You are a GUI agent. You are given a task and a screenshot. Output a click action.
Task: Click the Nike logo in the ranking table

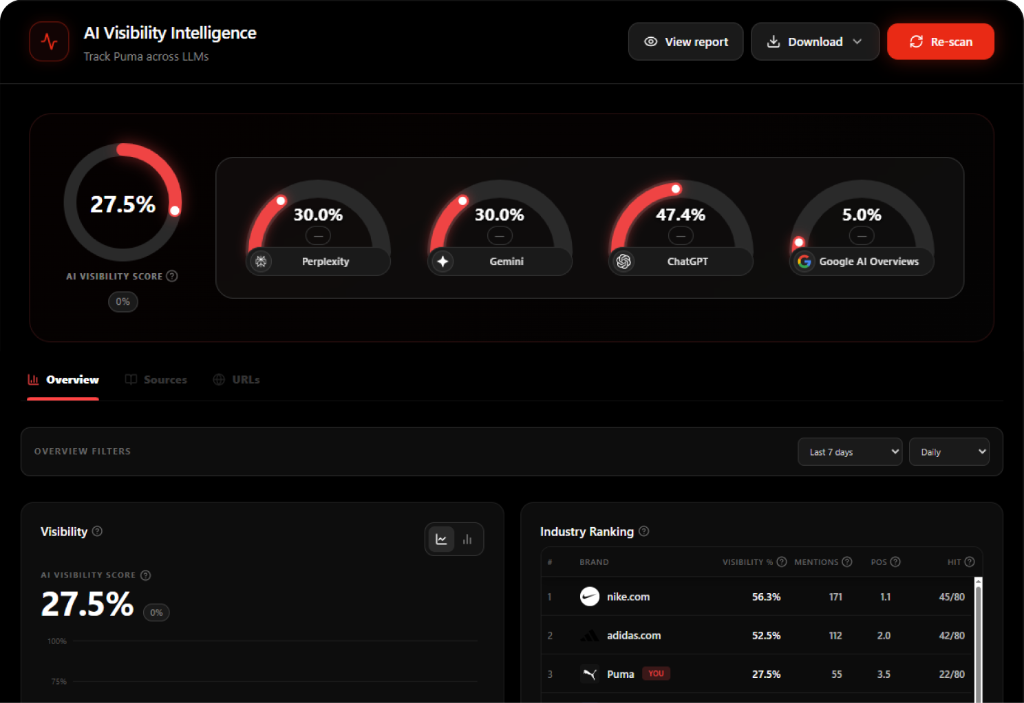[590, 597]
